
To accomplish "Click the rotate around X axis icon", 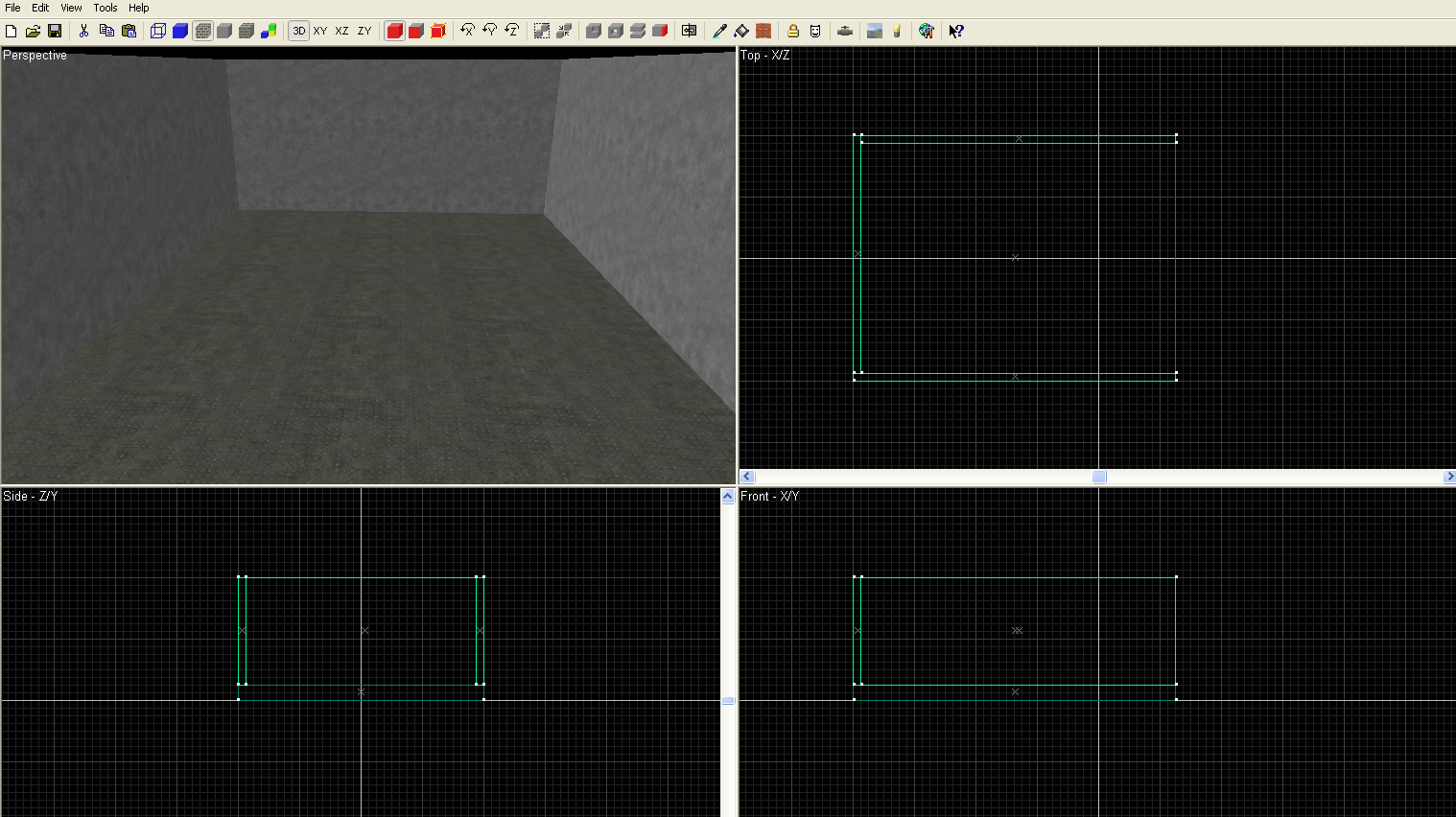I will (x=467, y=31).
